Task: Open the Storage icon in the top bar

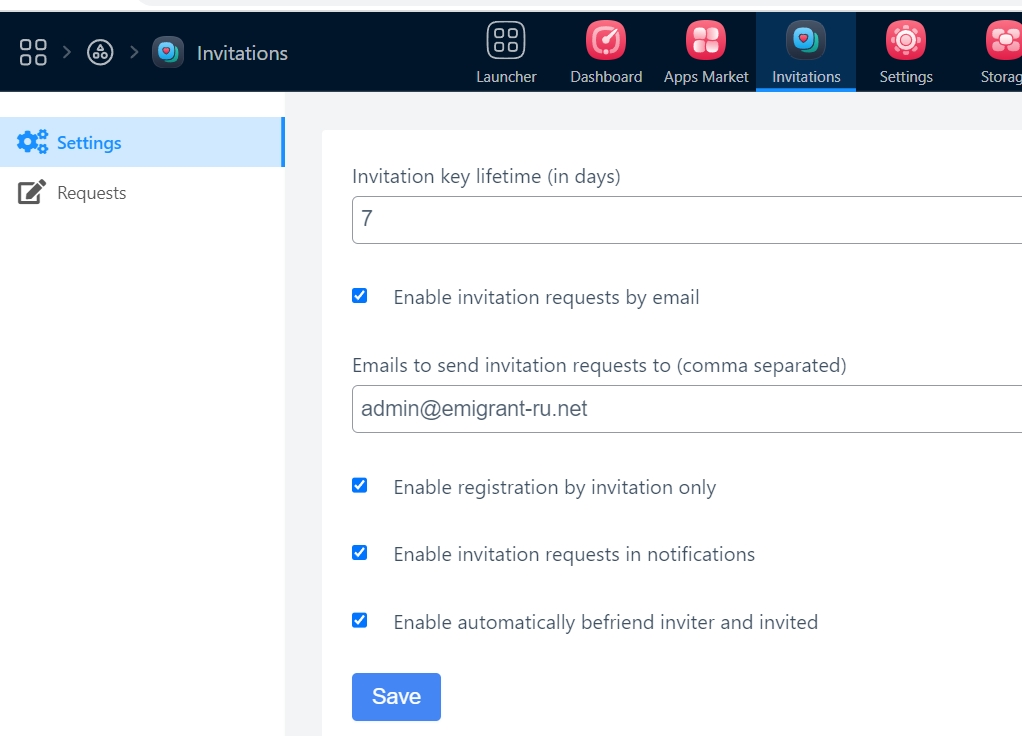Action: 1003,41
